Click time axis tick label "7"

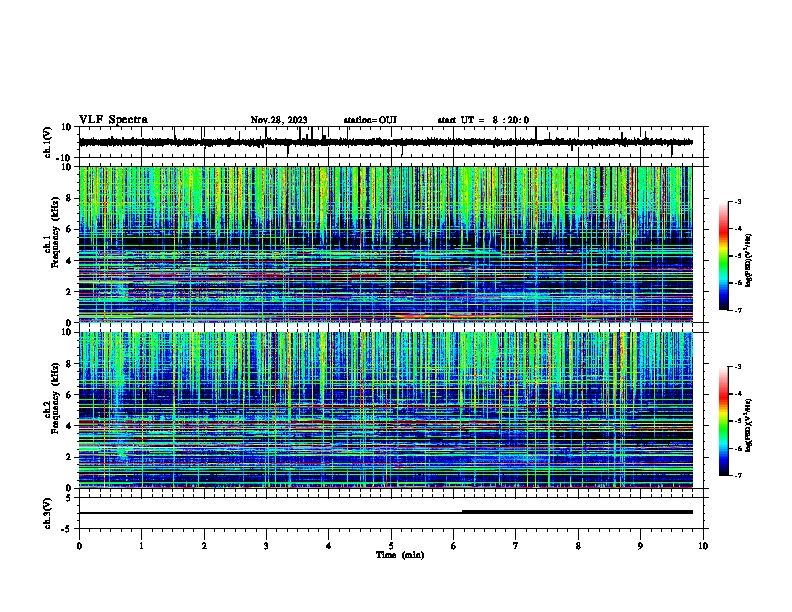tap(516, 546)
